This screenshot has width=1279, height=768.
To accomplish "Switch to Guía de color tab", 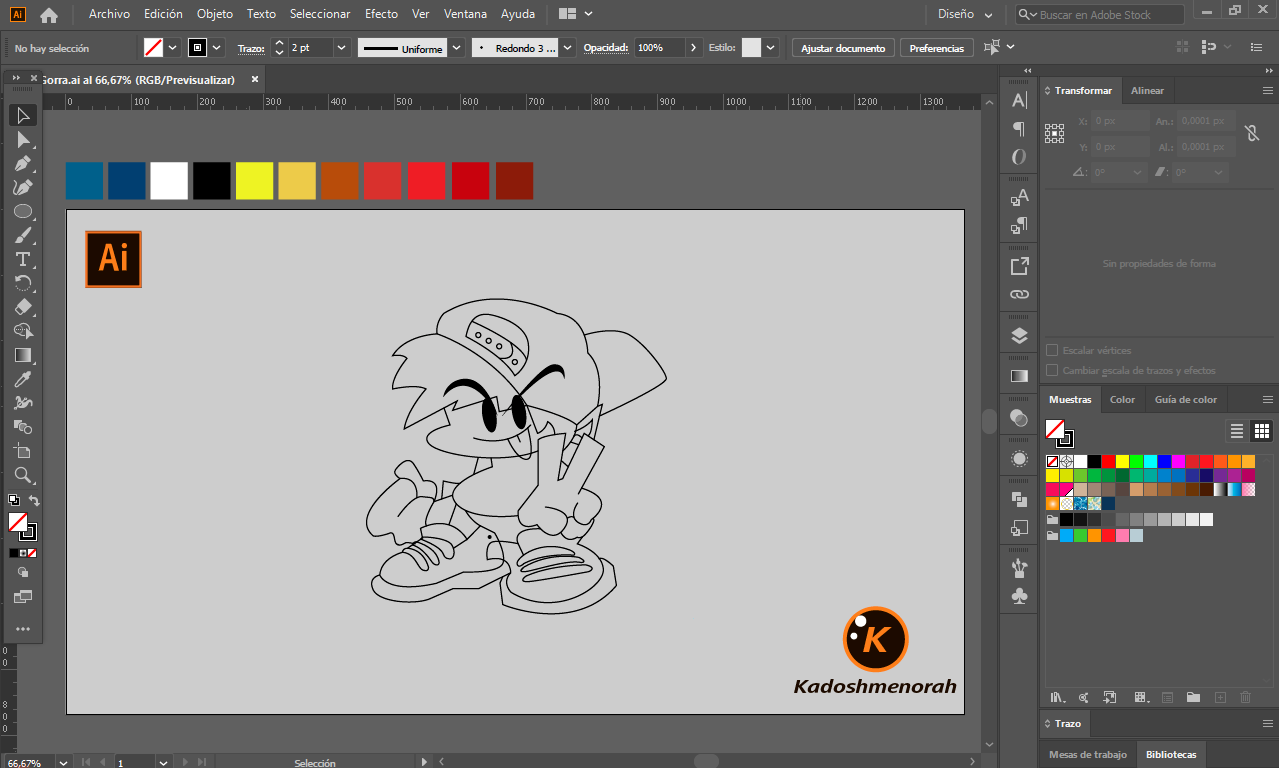I will 1186,400.
